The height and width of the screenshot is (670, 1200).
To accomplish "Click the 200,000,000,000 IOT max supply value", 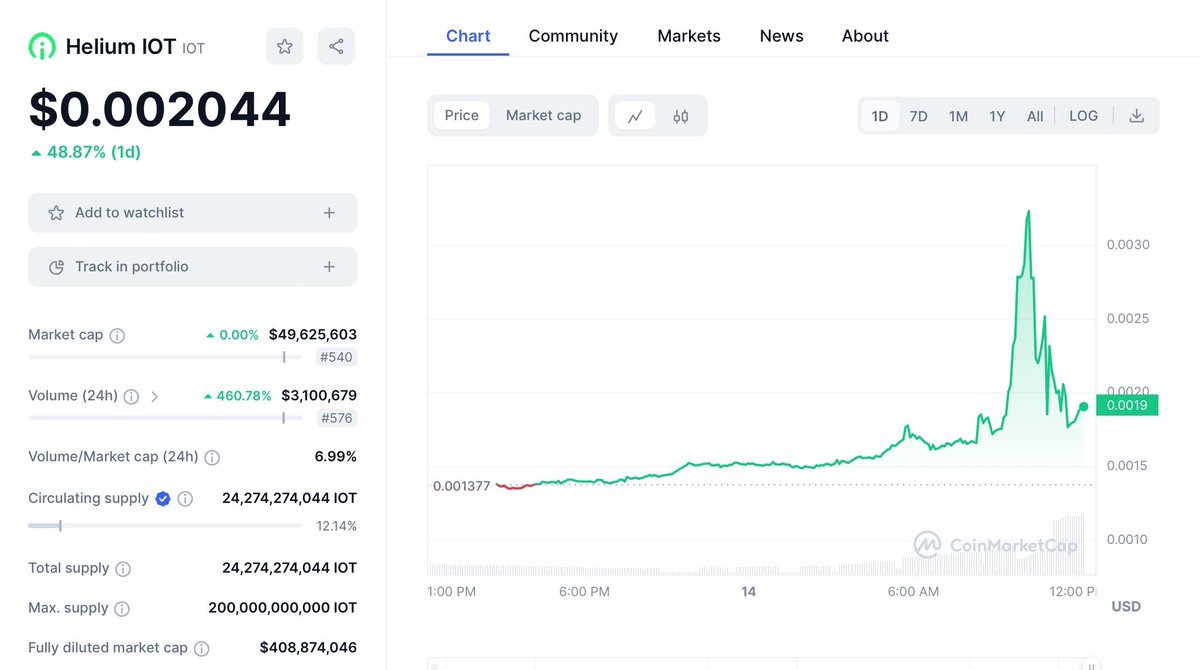I will point(283,608).
